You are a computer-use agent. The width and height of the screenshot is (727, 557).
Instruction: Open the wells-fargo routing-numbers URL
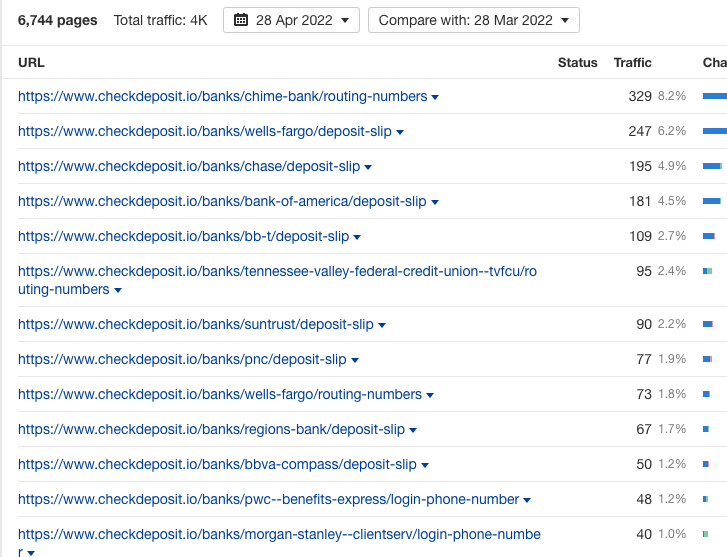click(220, 394)
